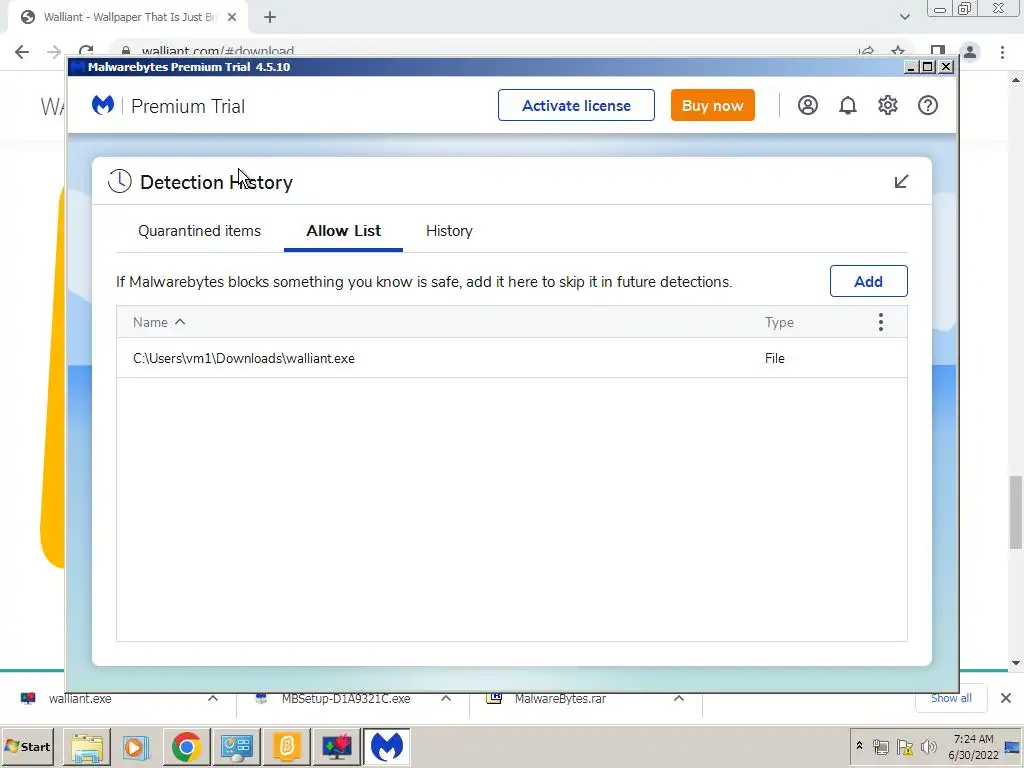Screen dimensions: 1024x768
Task: Click the Malwarebytes logo
Action: (103, 104)
